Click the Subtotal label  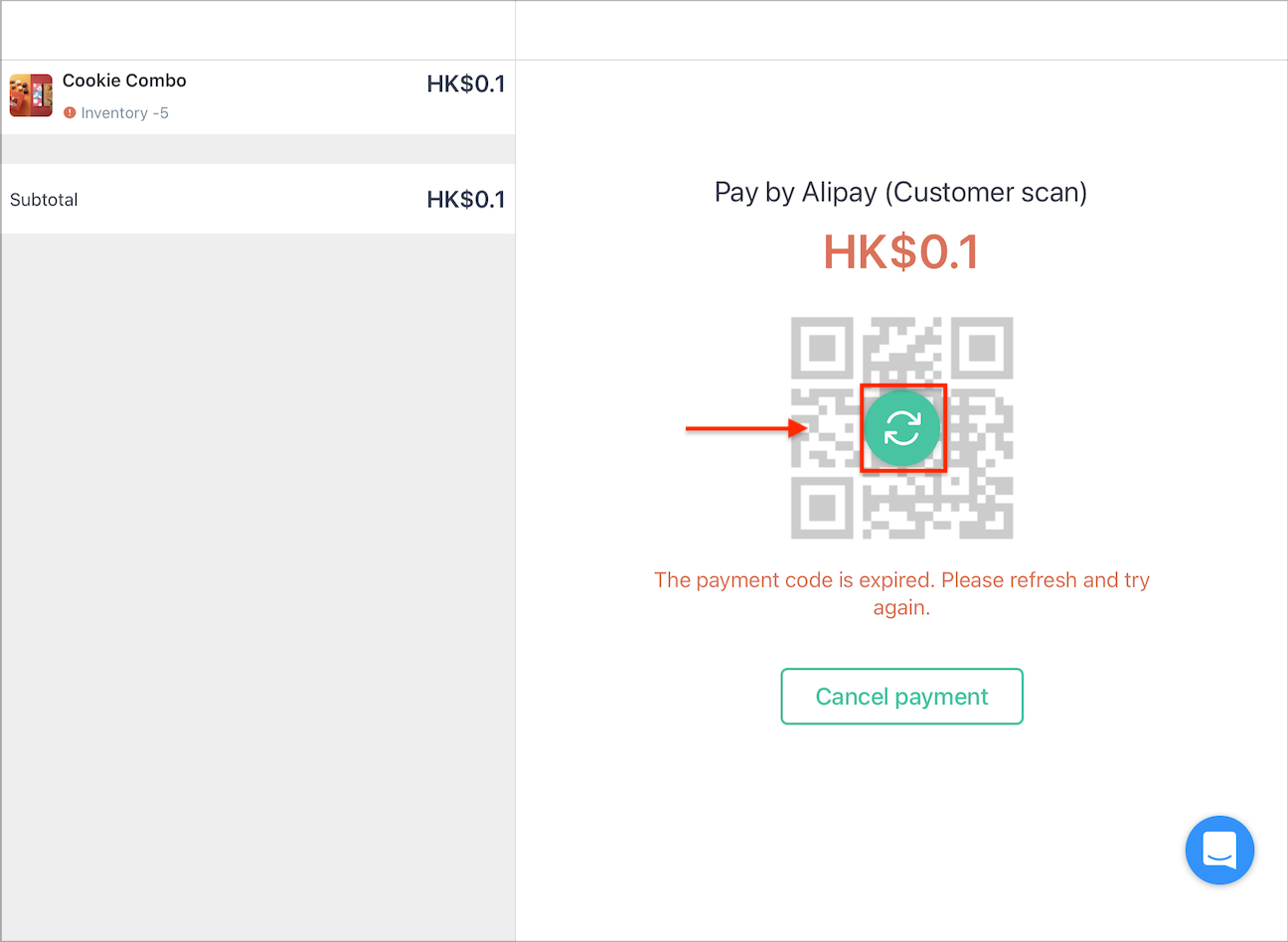click(44, 200)
